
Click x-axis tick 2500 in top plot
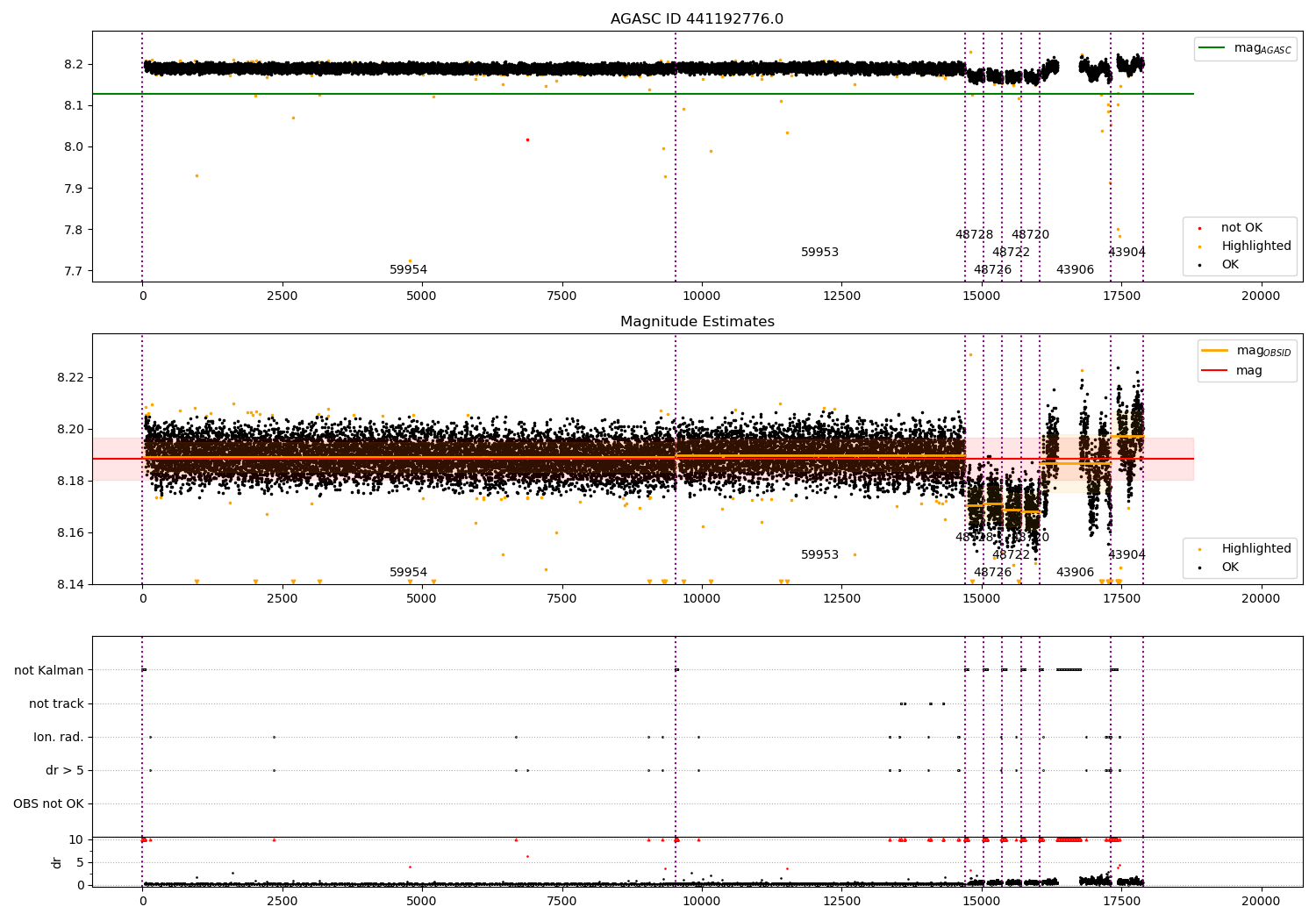click(283, 296)
